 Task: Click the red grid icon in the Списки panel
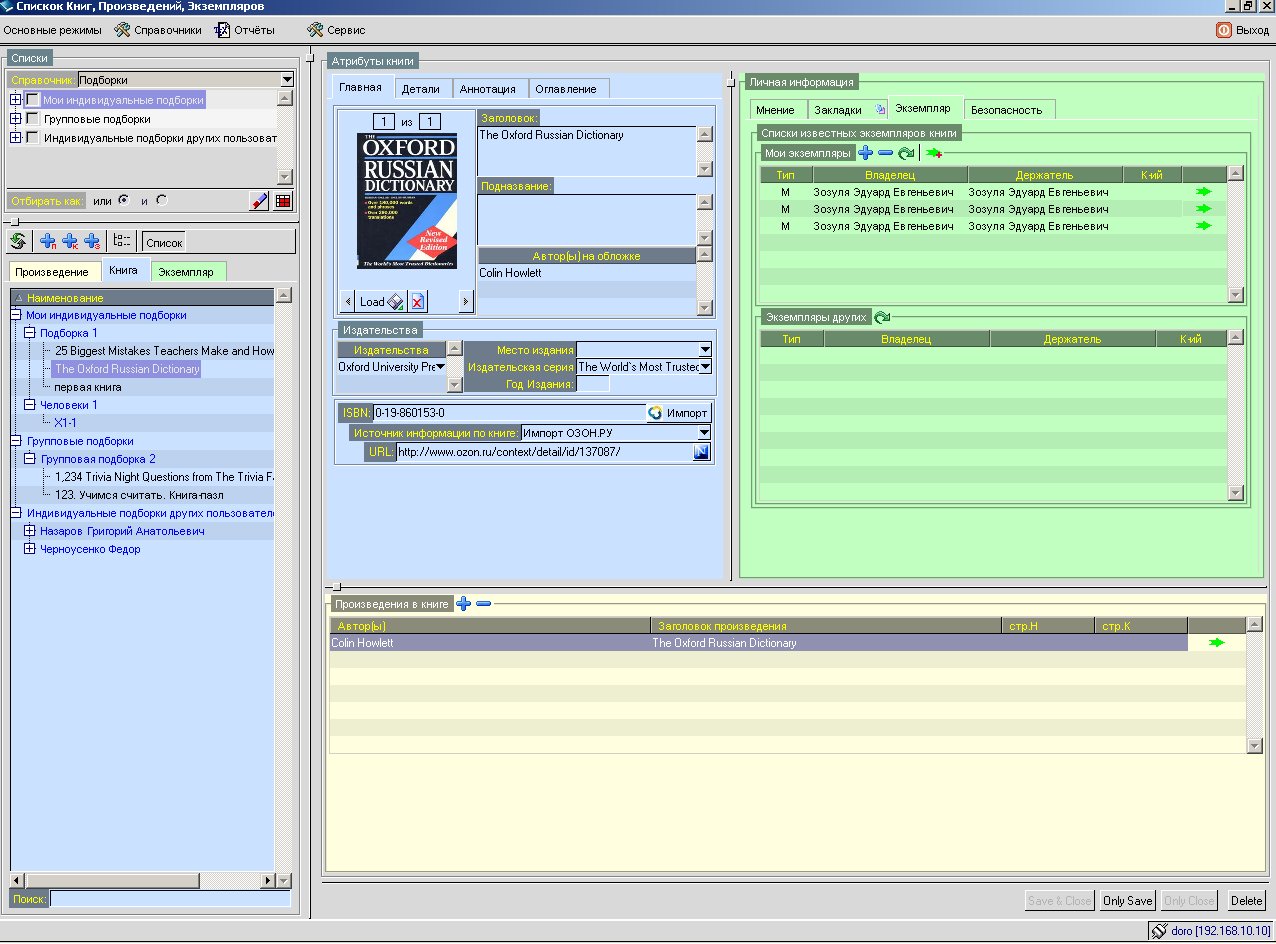point(283,200)
